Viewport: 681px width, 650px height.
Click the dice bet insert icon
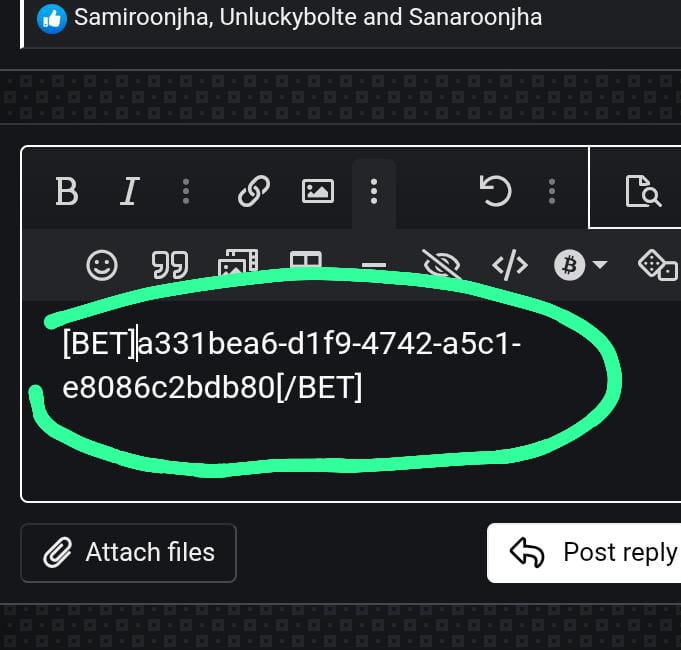pos(657,265)
